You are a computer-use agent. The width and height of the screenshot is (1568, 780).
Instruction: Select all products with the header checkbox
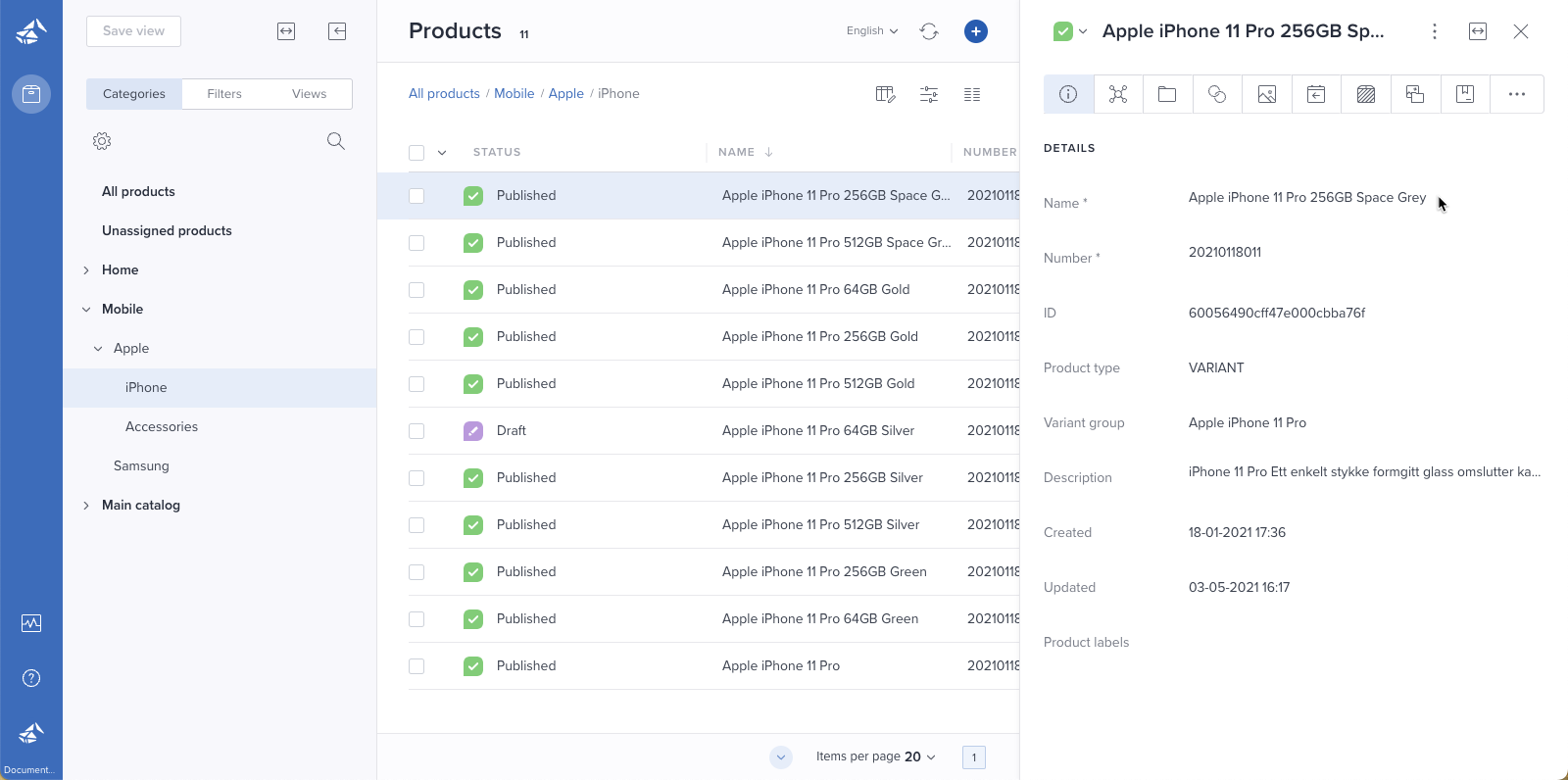coord(416,153)
